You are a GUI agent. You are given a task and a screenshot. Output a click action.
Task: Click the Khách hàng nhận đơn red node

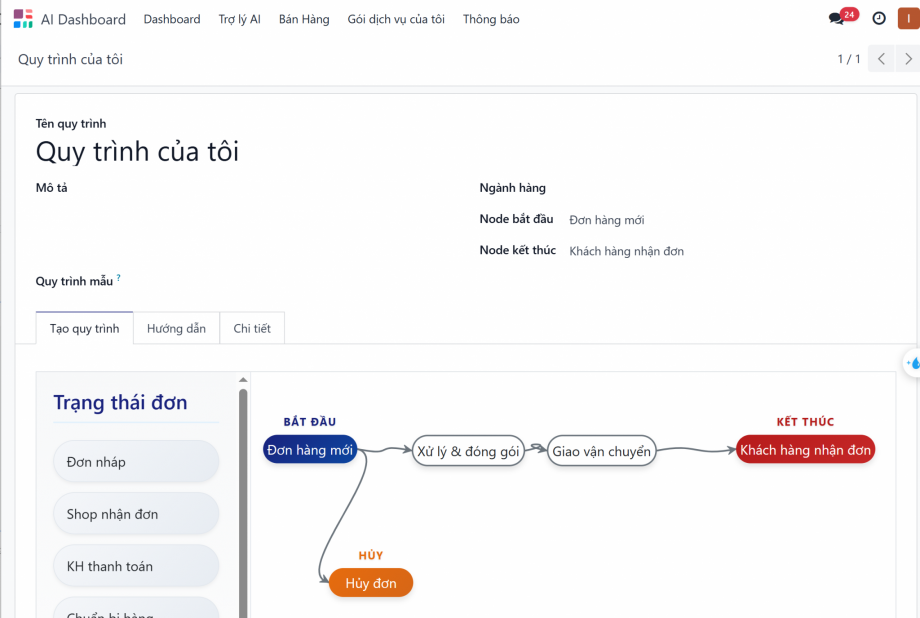coord(805,450)
